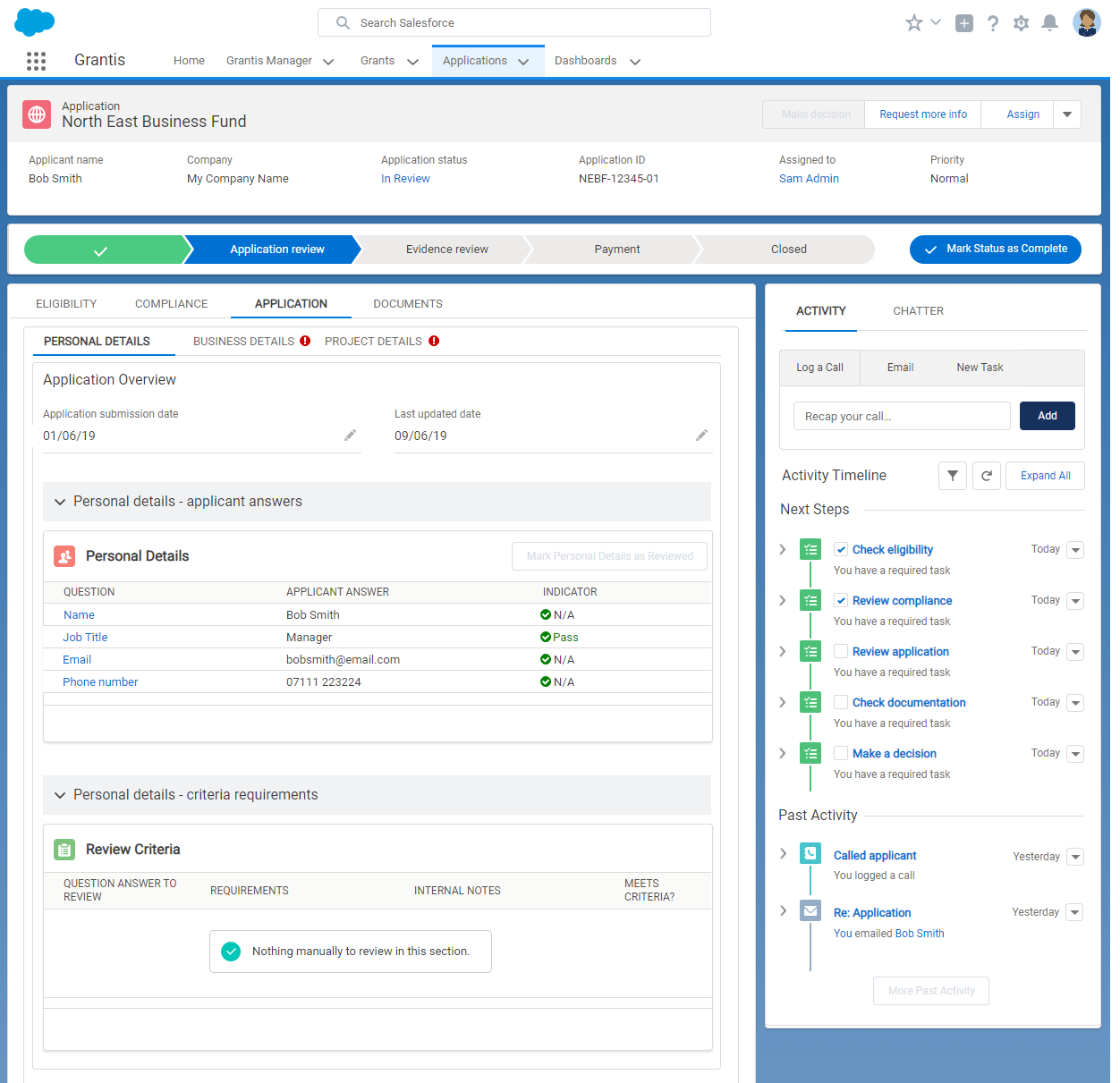This screenshot has width=1120, height=1083.
Task: Click the Recap your call input
Action: 902,416
